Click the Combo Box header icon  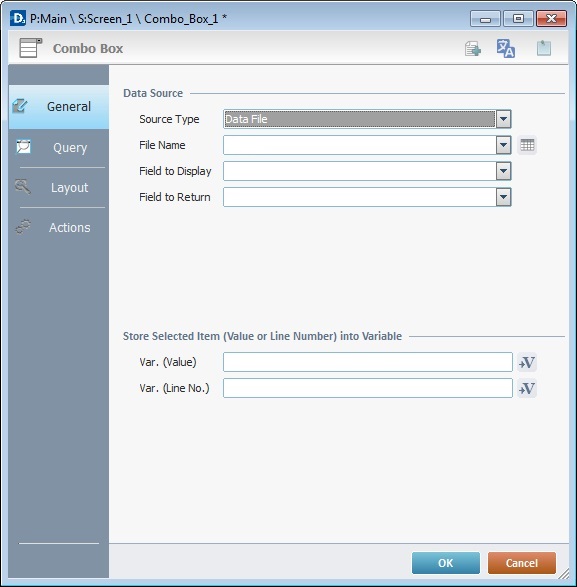[30, 48]
